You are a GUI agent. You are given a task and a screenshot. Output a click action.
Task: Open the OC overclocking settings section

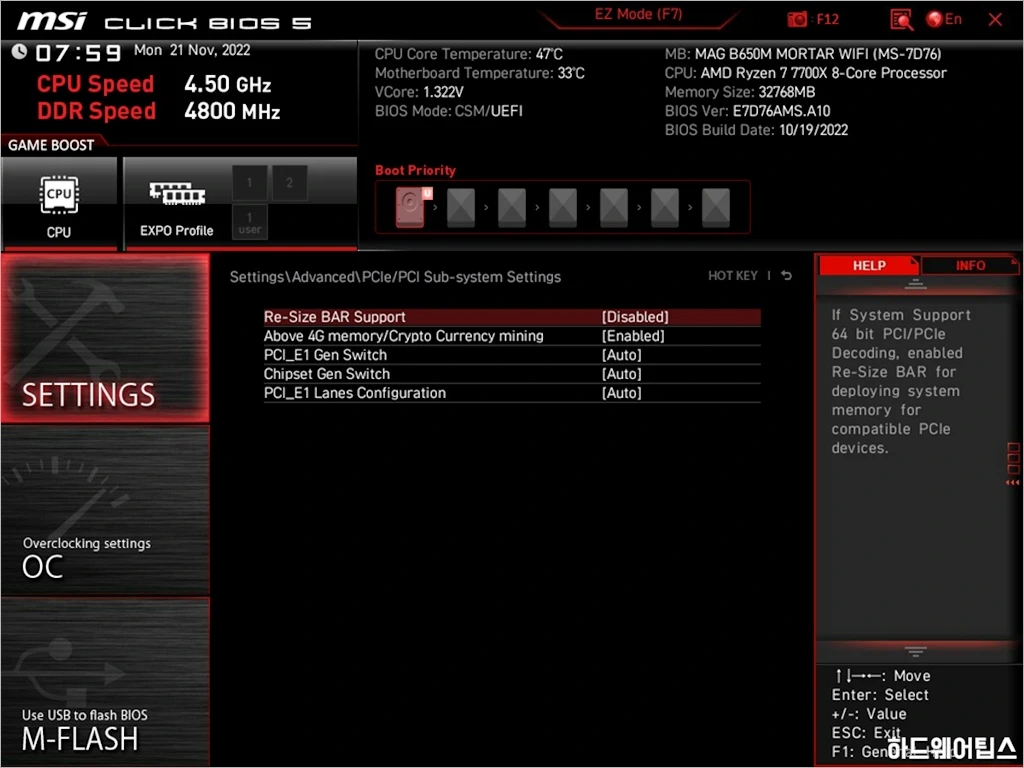[x=105, y=510]
